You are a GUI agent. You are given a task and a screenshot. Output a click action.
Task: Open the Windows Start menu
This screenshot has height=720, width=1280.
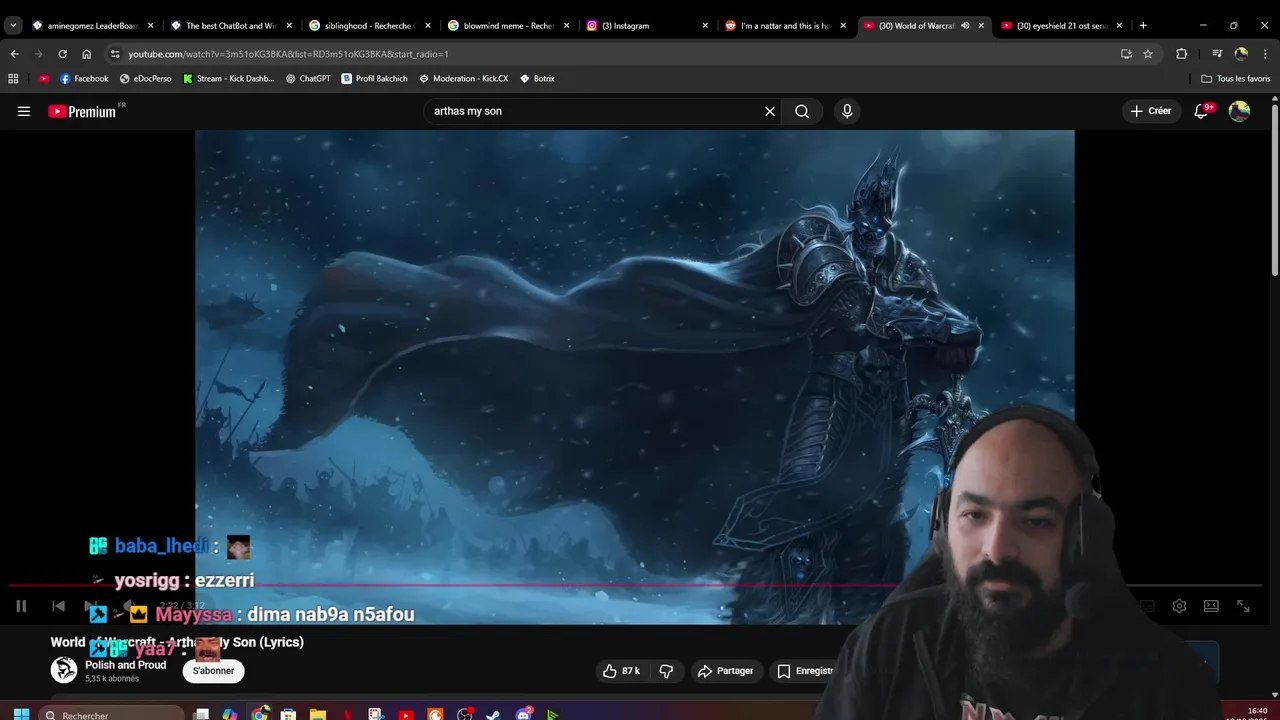21,714
